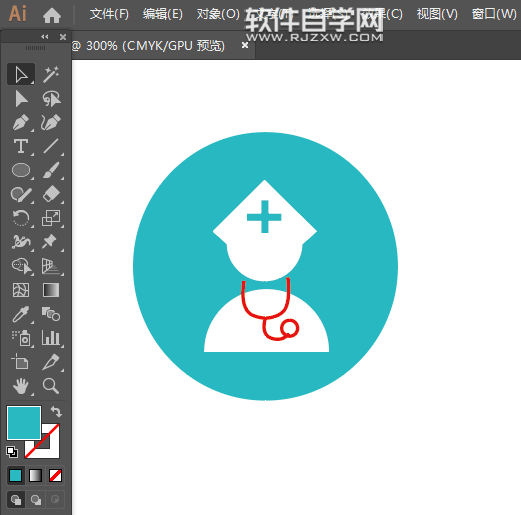Select the Lasso tool
The width and height of the screenshot is (521, 515).
(x=51, y=99)
